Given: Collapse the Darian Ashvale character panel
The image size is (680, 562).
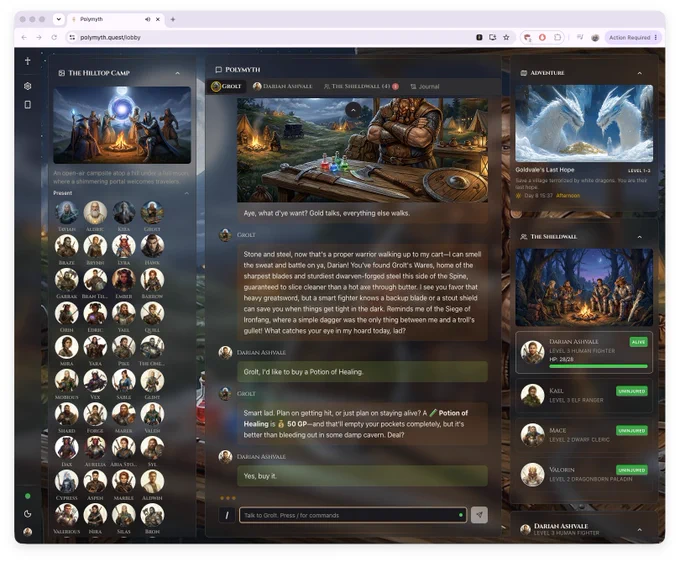Looking at the screenshot, I should pos(640,529).
